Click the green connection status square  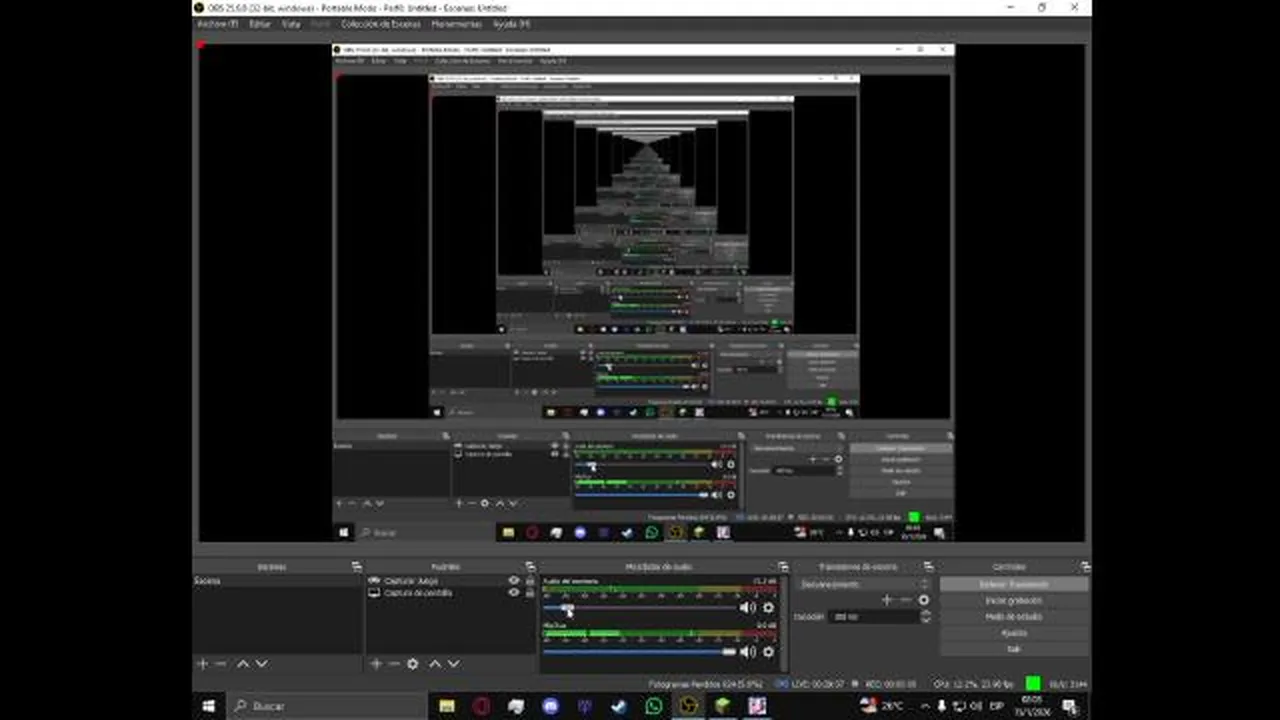[x=1033, y=684]
